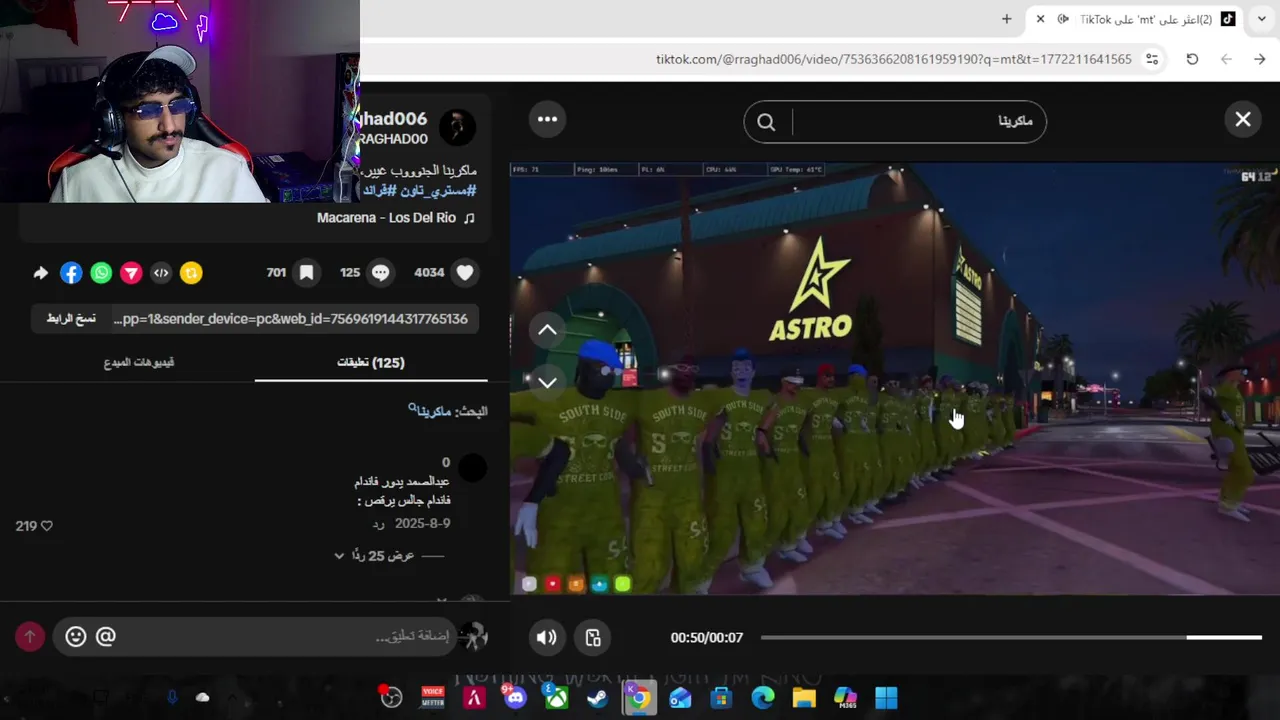
Task: Open the Macarena - Los Del Rio sound
Action: coord(396,217)
